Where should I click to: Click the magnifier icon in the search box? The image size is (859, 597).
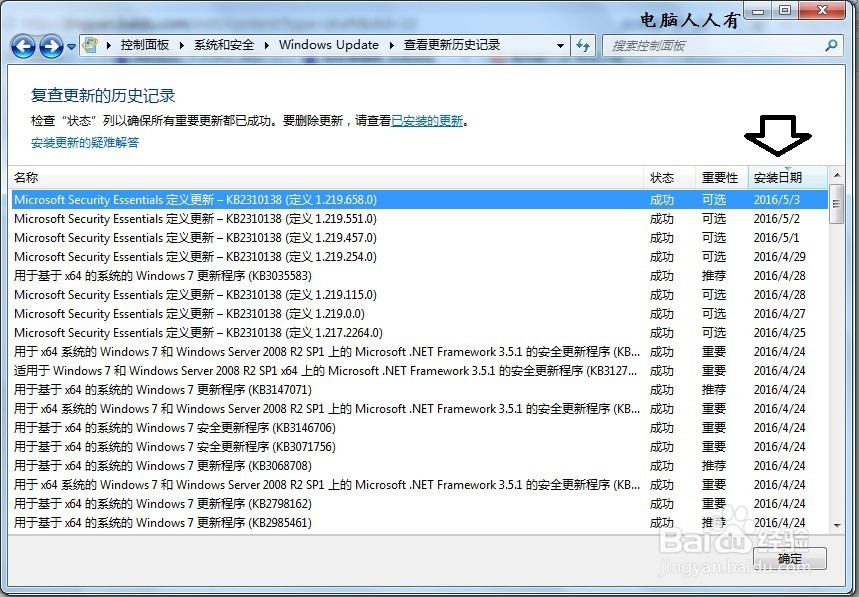(828, 45)
